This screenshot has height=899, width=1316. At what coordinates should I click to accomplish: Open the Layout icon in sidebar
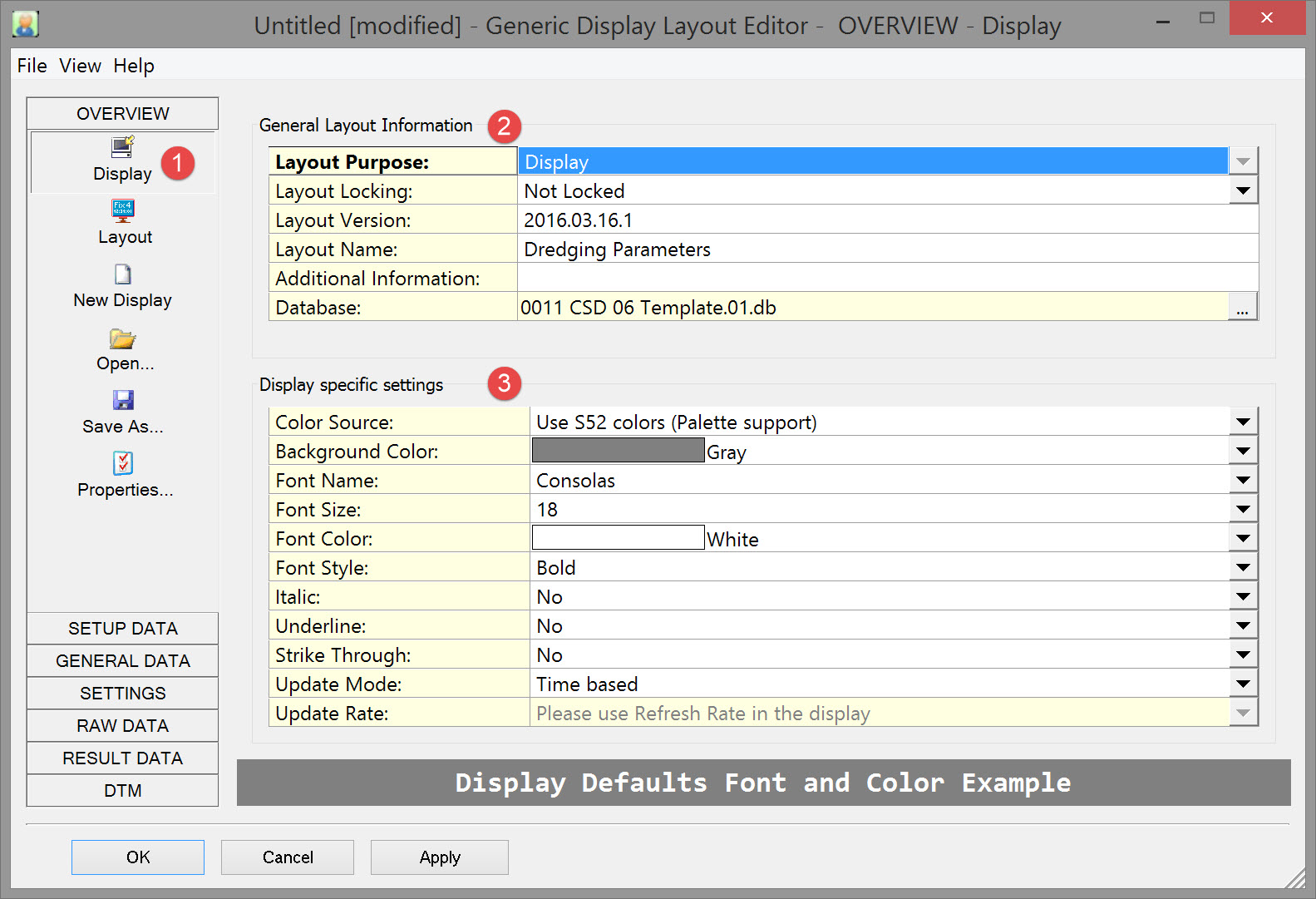(122, 210)
